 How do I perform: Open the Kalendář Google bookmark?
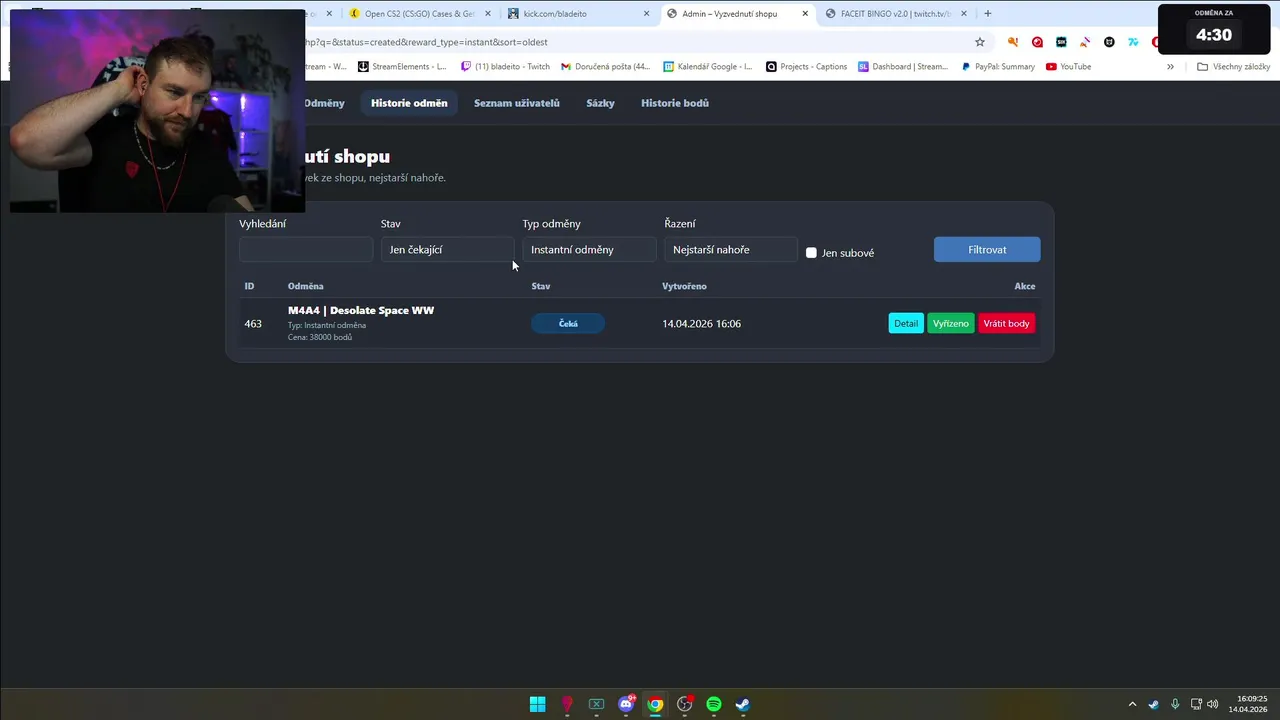(x=707, y=67)
